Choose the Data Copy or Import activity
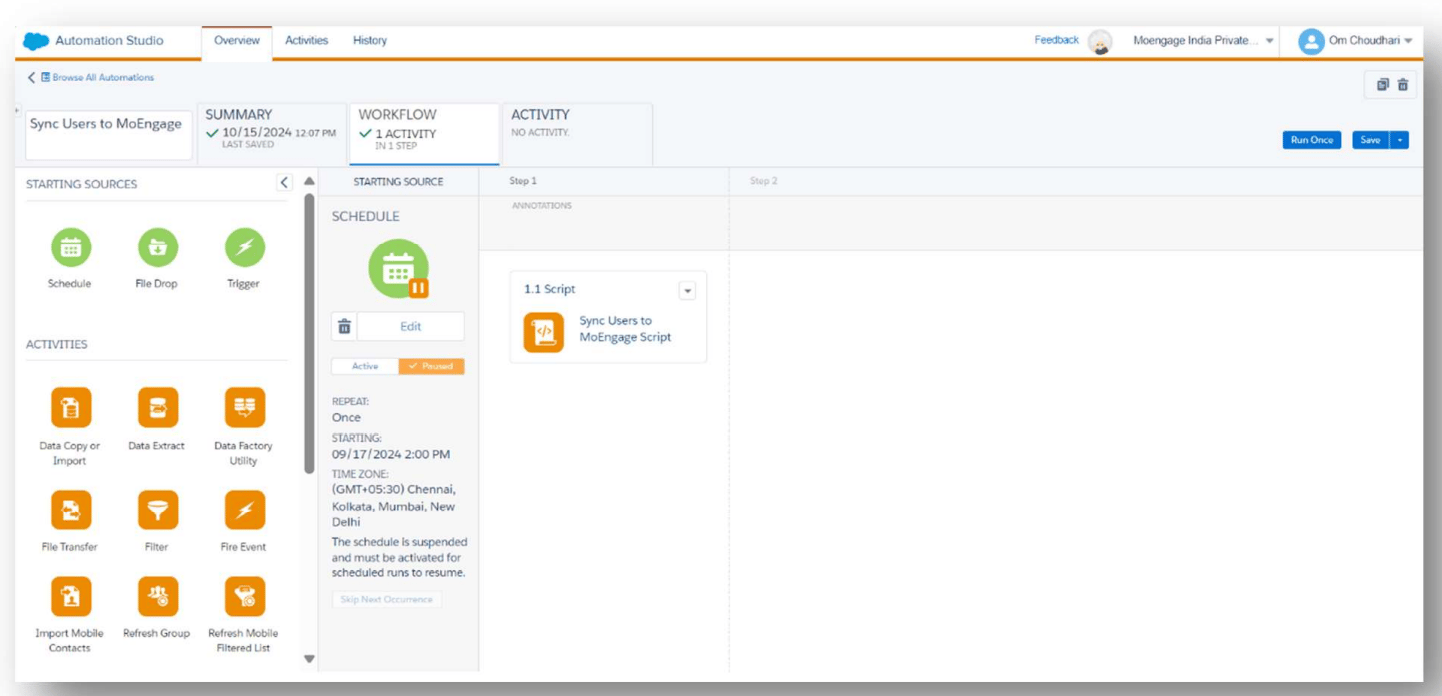Screen dimensions: 1442x696 click(x=70, y=407)
